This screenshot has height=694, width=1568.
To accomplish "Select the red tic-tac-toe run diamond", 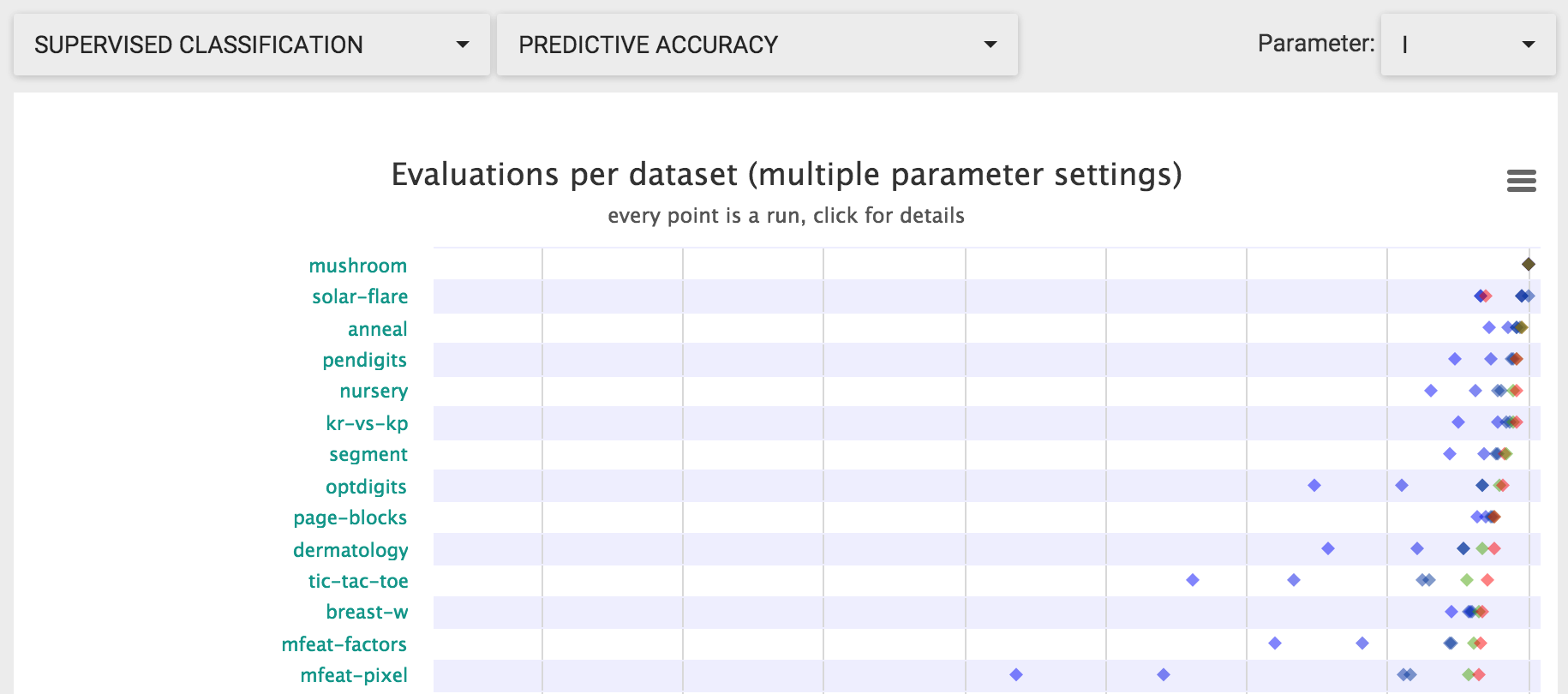I will pyautogui.click(x=1487, y=580).
